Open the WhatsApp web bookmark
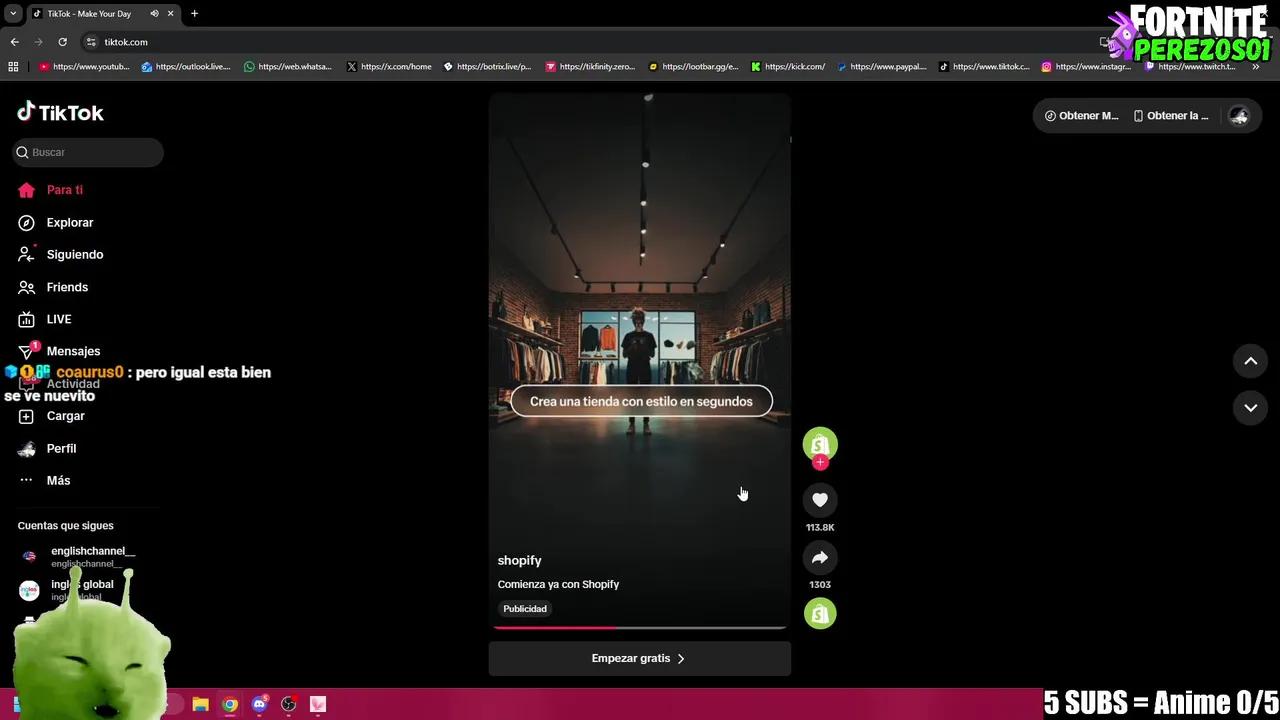This screenshot has height=720, width=1280. [x=288, y=67]
